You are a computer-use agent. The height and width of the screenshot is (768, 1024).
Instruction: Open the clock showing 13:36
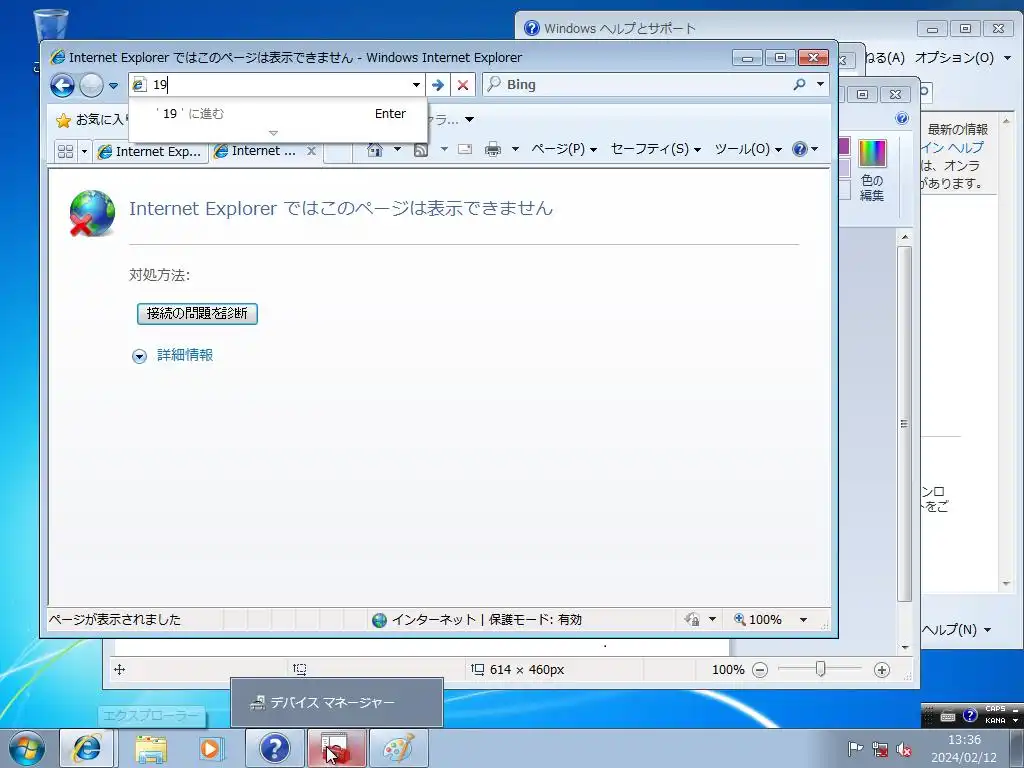(964, 748)
